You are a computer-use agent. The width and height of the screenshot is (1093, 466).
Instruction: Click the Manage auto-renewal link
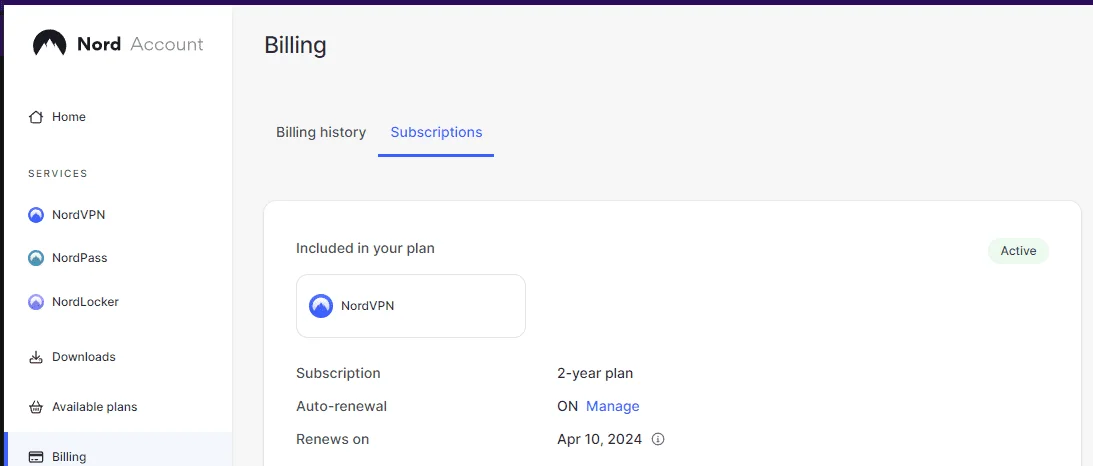pyautogui.click(x=612, y=406)
